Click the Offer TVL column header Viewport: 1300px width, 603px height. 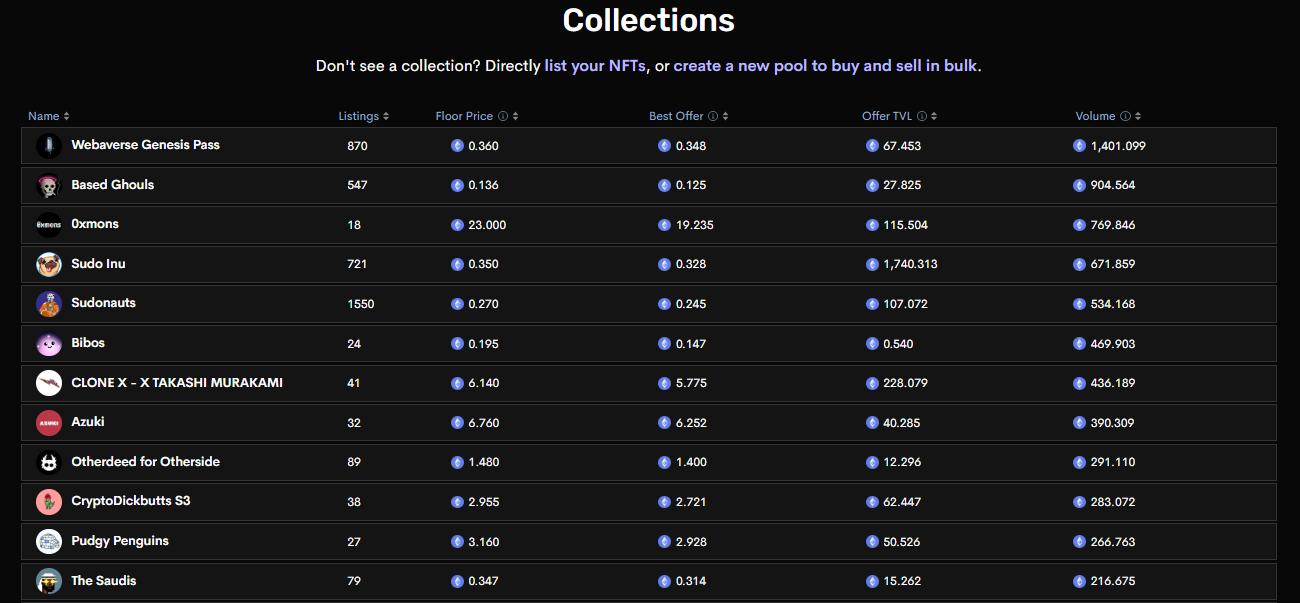[887, 116]
